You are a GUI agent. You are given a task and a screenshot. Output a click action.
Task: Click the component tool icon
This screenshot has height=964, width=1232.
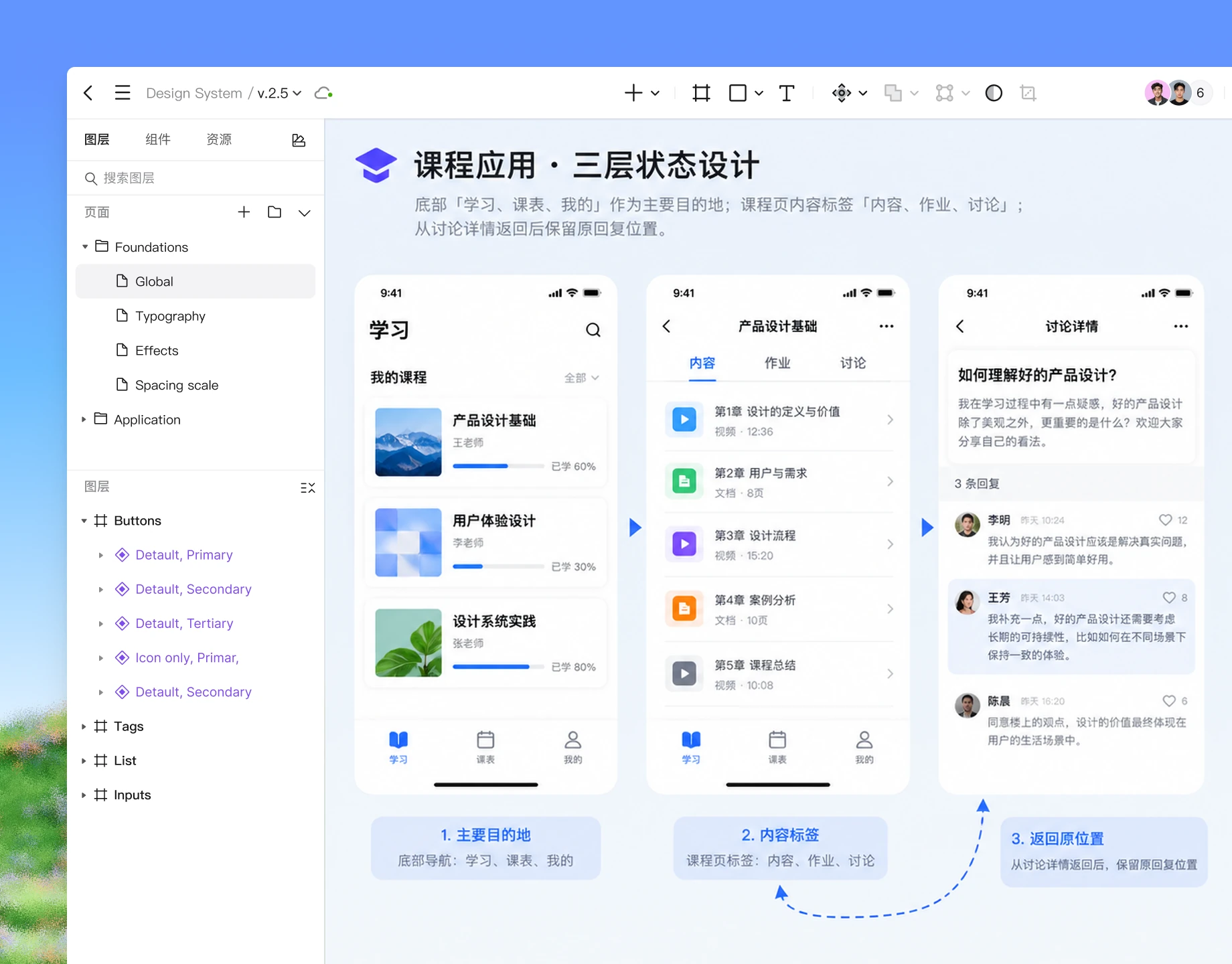coord(842,93)
